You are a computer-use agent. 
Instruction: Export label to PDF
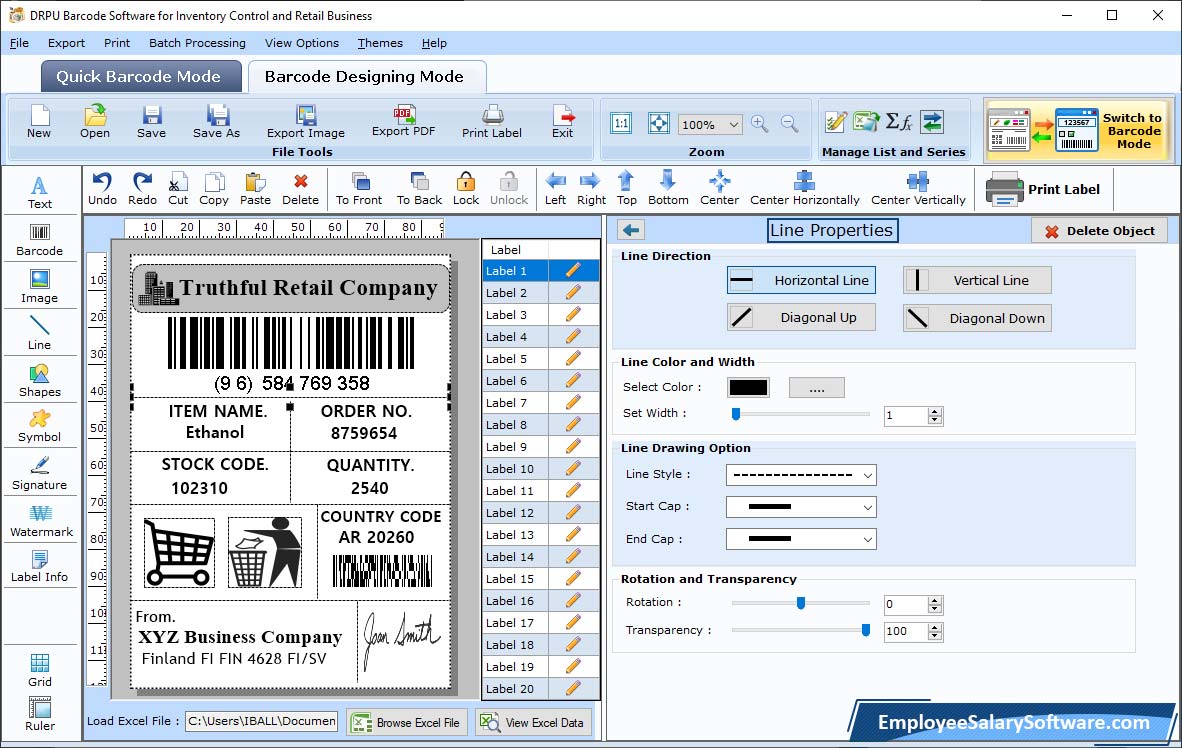pyautogui.click(x=403, y=121)
